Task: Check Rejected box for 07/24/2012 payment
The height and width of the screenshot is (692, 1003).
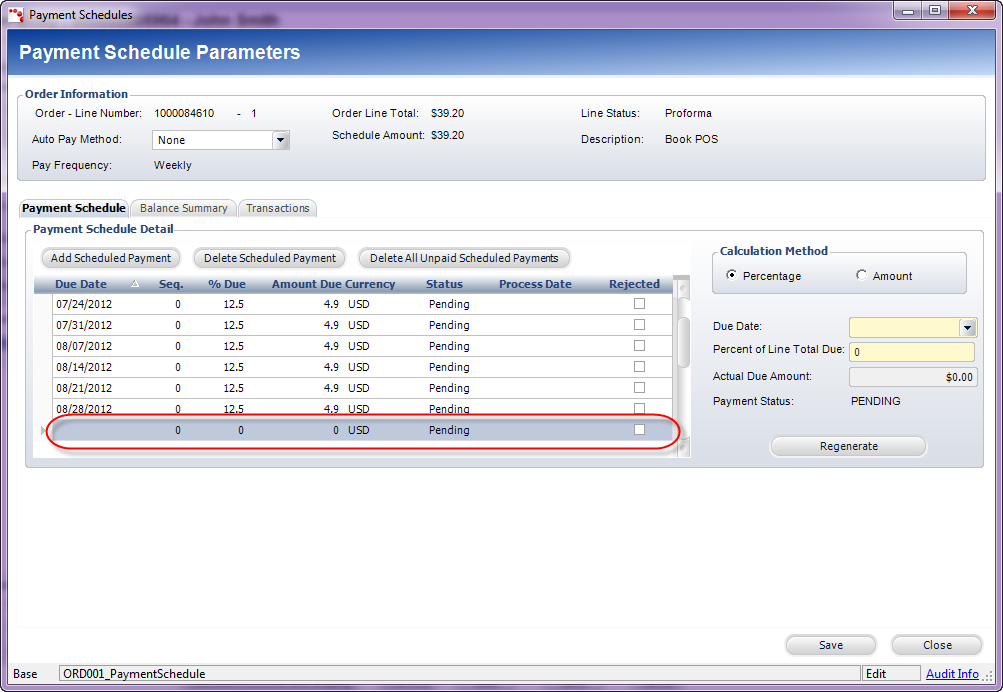Action: click(x=639, y=304)
